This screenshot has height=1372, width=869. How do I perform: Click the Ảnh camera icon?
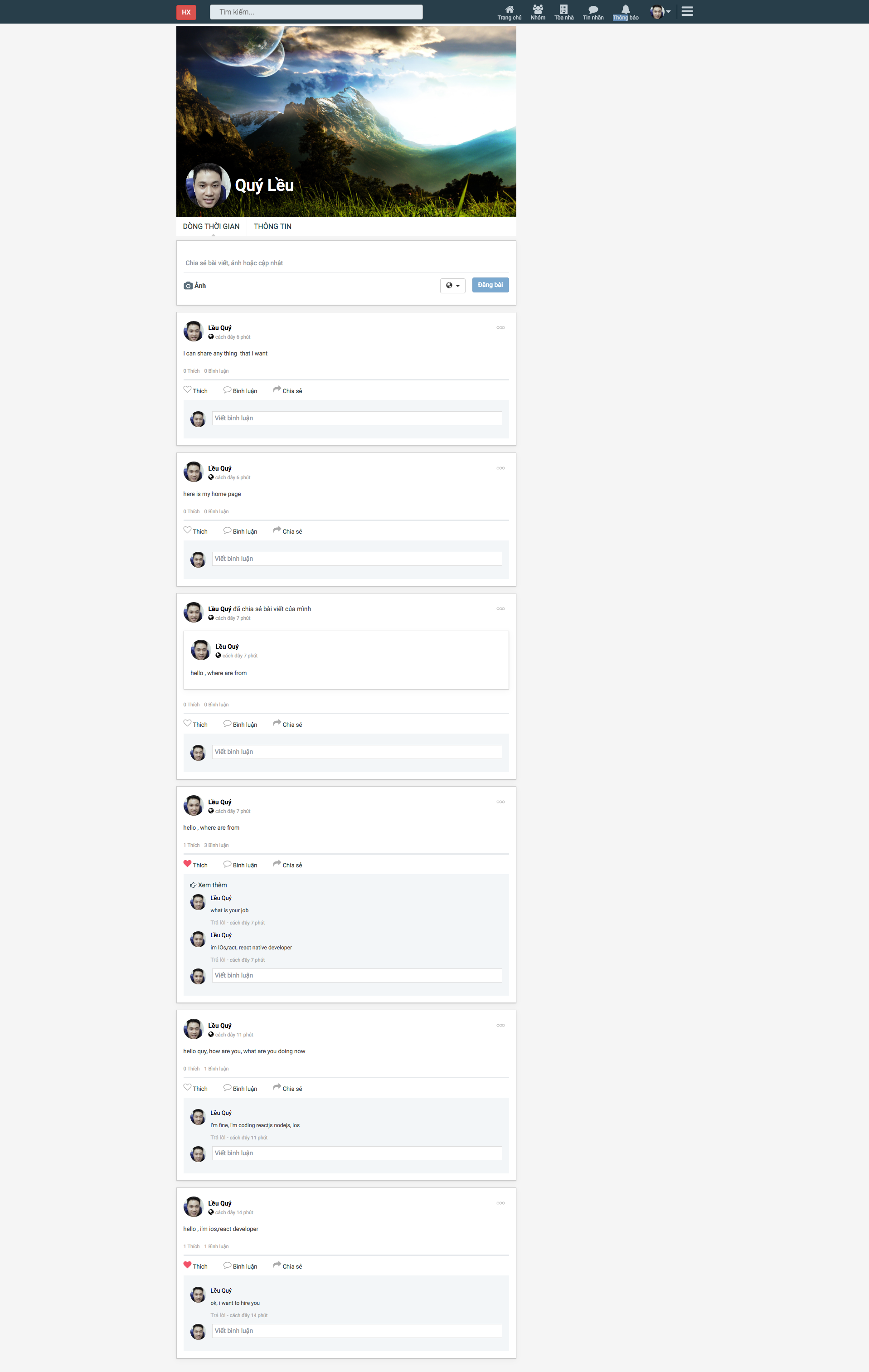(189, 286)
